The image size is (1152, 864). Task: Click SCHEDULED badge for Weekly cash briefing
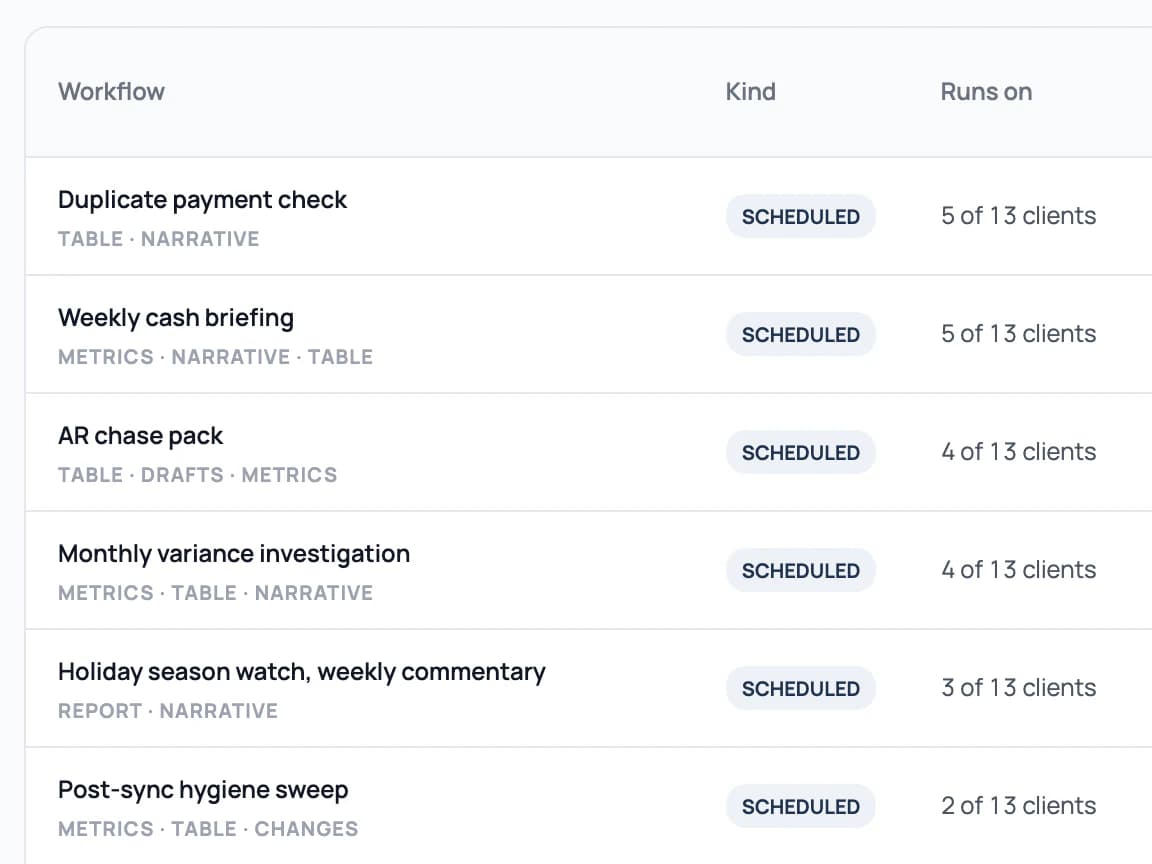point(801,334)
